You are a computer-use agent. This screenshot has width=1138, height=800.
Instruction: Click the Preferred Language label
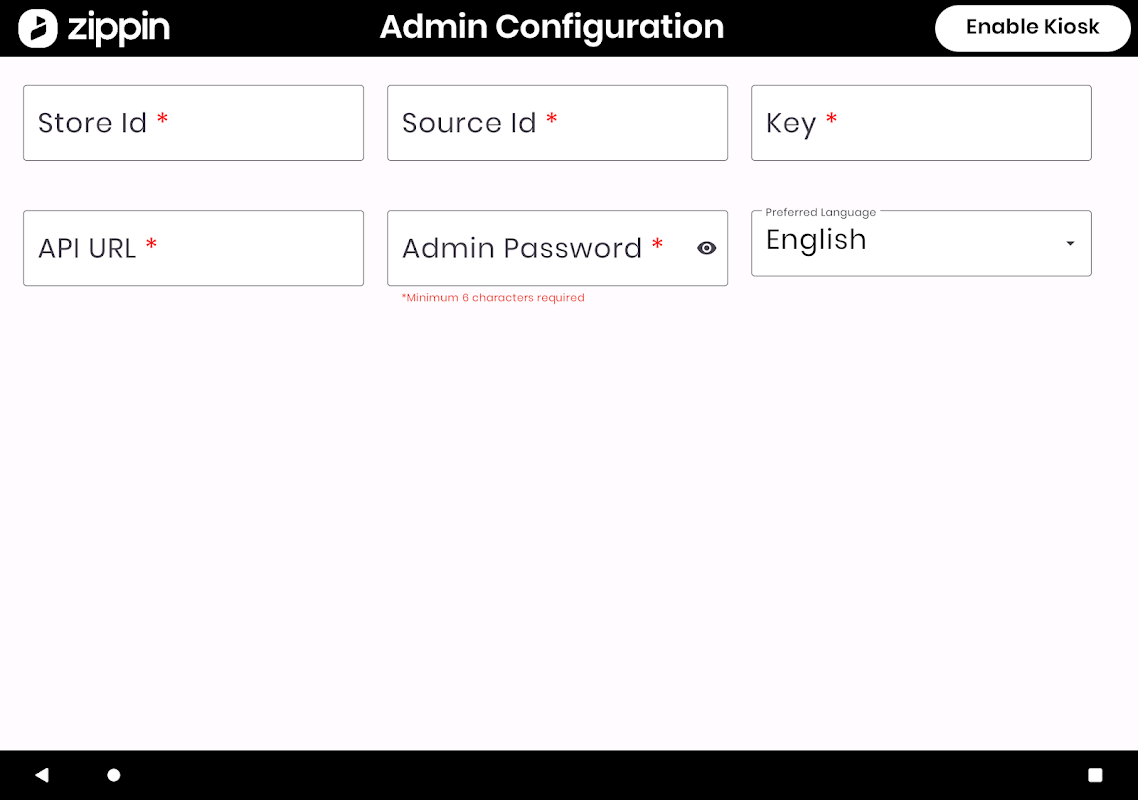(820, 212)
